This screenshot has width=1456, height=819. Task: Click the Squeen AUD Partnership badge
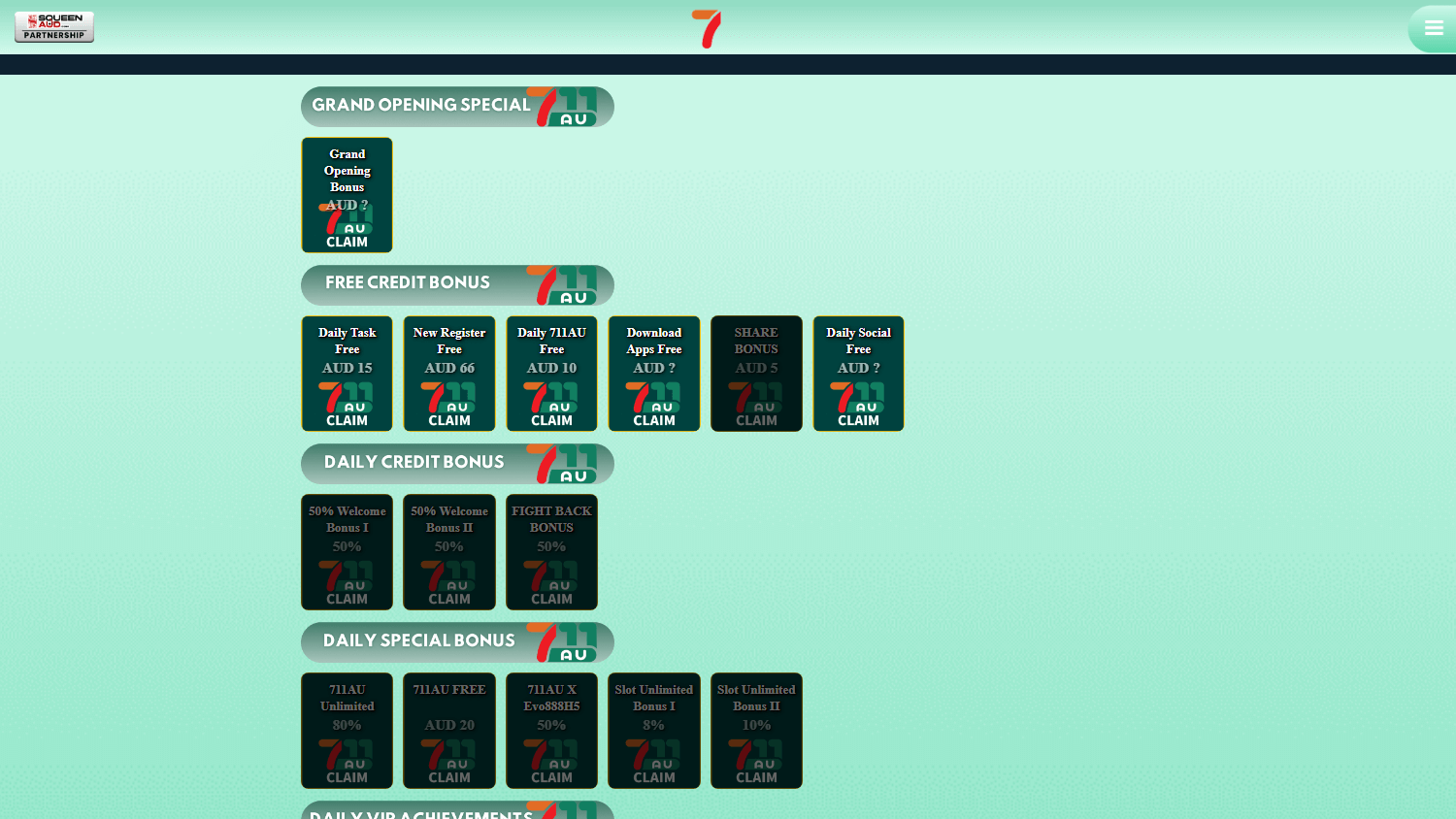click(x=53, y=27)
